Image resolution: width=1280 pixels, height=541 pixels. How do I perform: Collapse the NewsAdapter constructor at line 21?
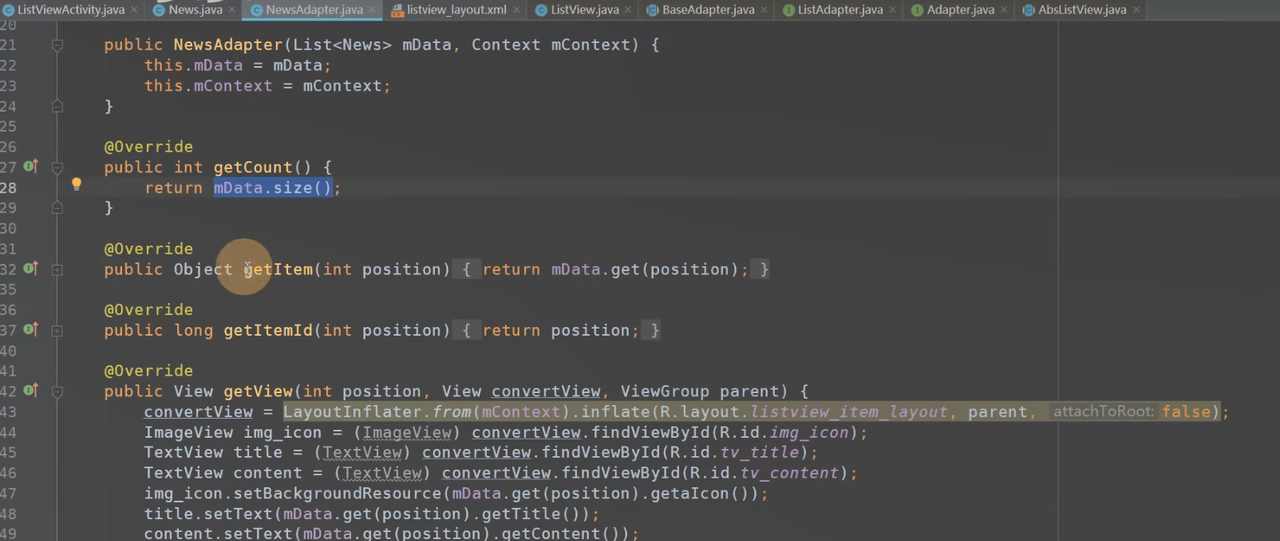(x=57, y=45)
